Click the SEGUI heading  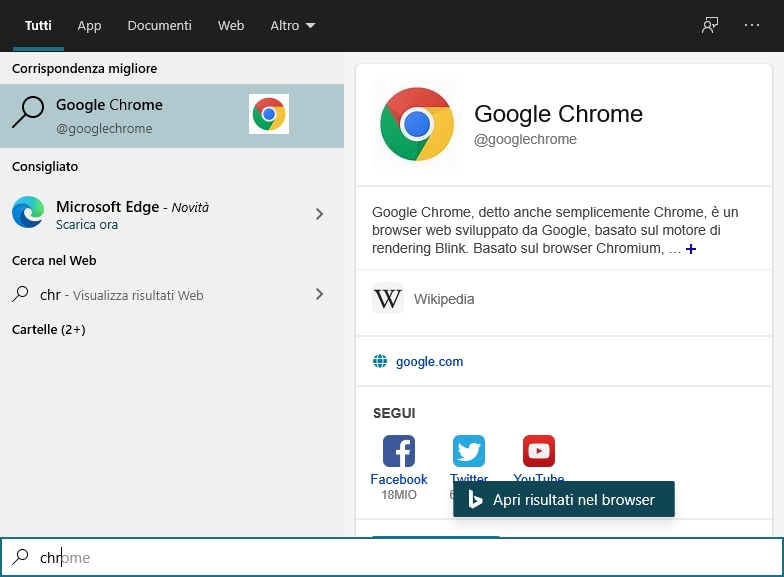coord(394,413)
